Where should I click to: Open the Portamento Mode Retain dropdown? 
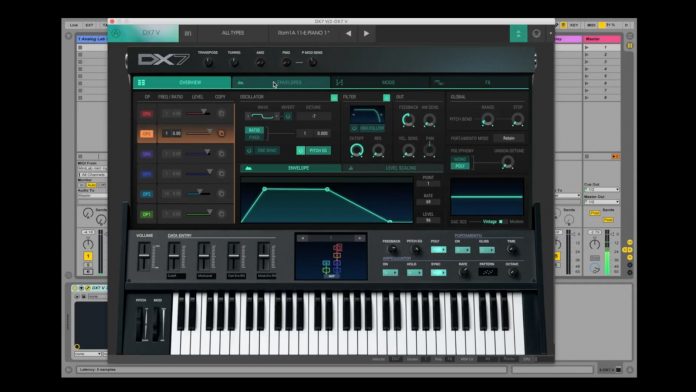pos(509,139)
